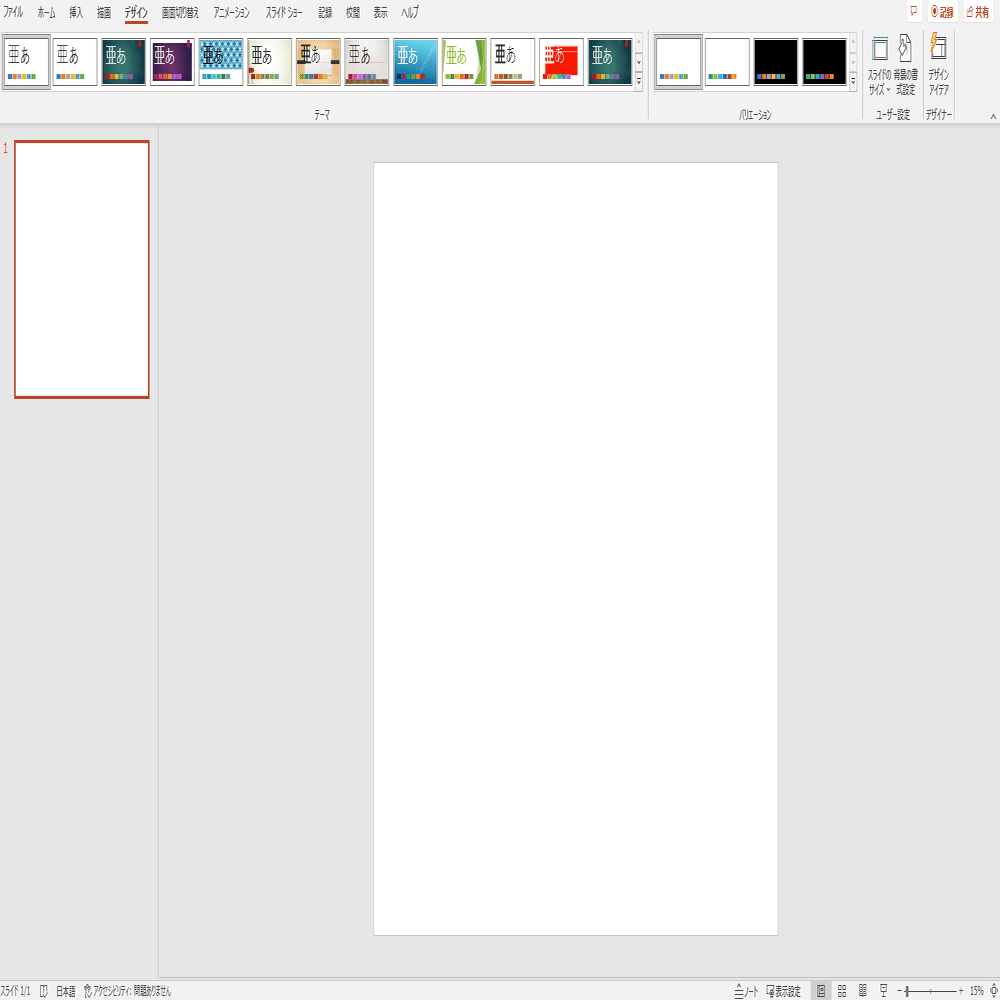The image size is (1000, 1000).
Task: Open the comments pane speech bubble icon
Action: click(914, 11)
